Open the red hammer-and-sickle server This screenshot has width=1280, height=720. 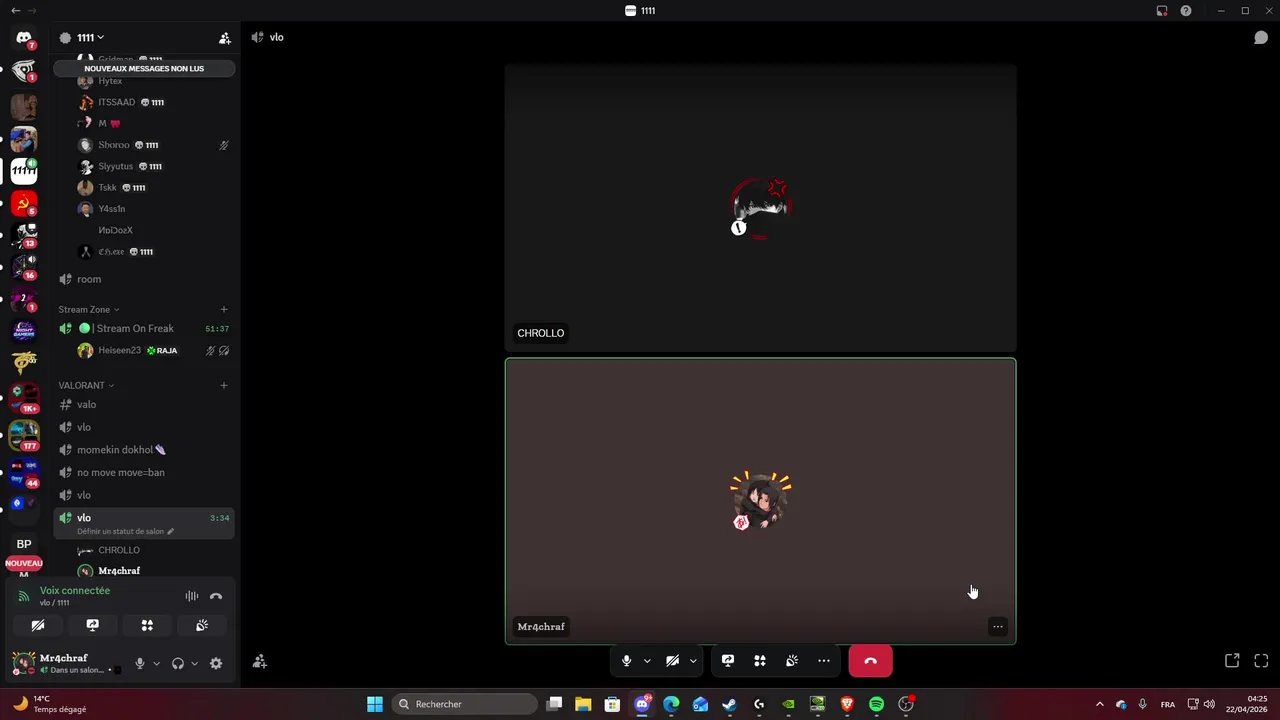click(24, 204)
